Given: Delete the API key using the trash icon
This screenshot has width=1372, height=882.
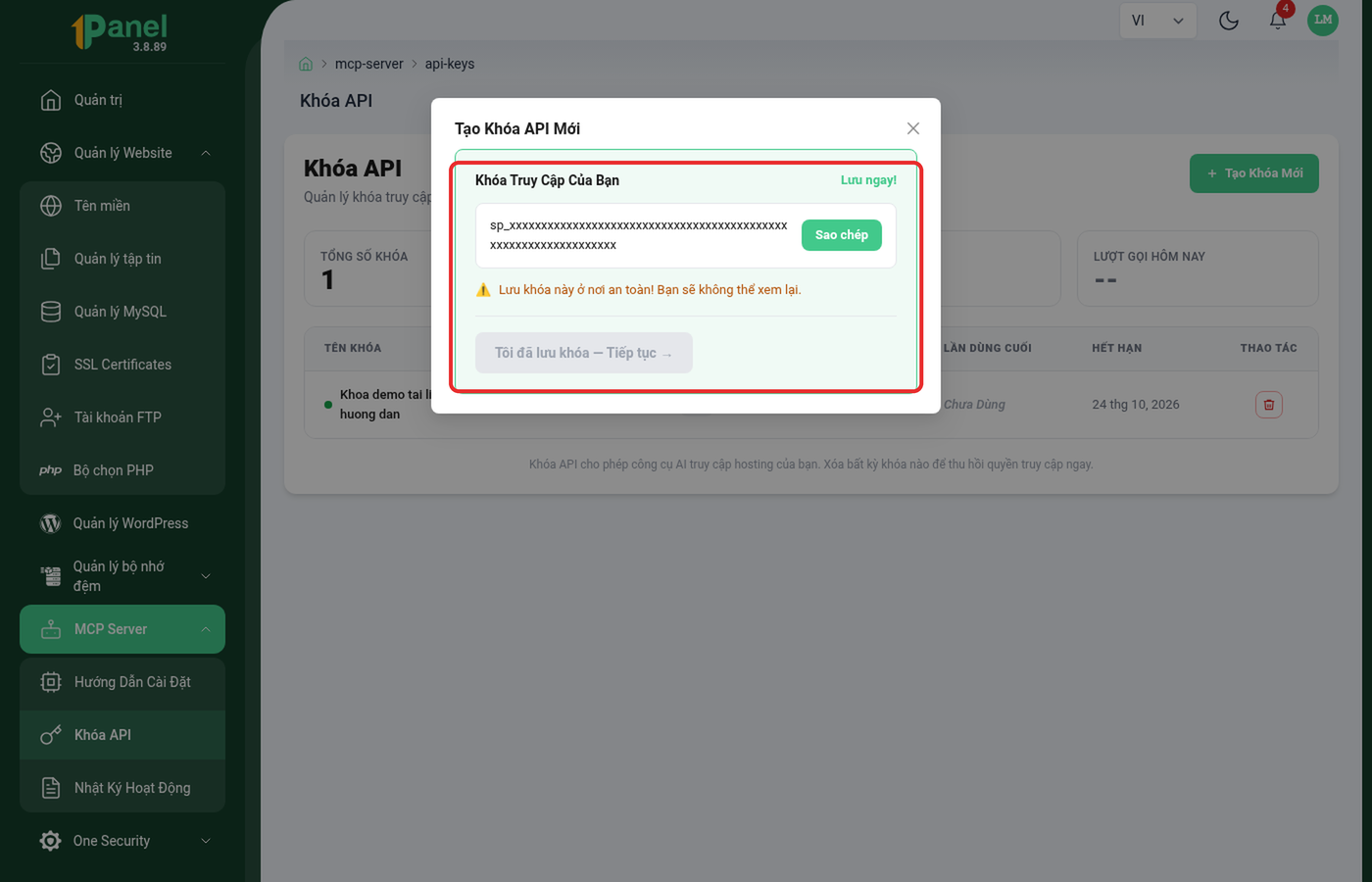Looking at the screenshot, I should (x=1269, y=405).
